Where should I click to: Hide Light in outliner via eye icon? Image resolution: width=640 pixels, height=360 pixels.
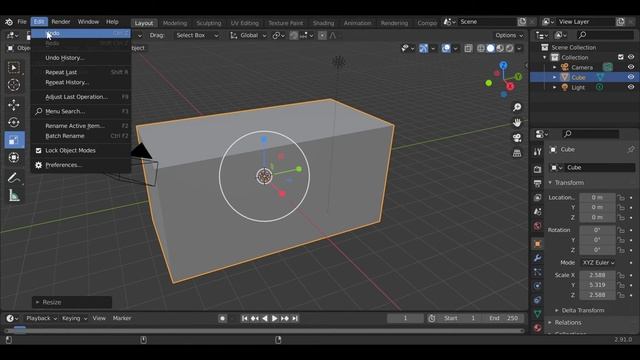coord(631,87)
